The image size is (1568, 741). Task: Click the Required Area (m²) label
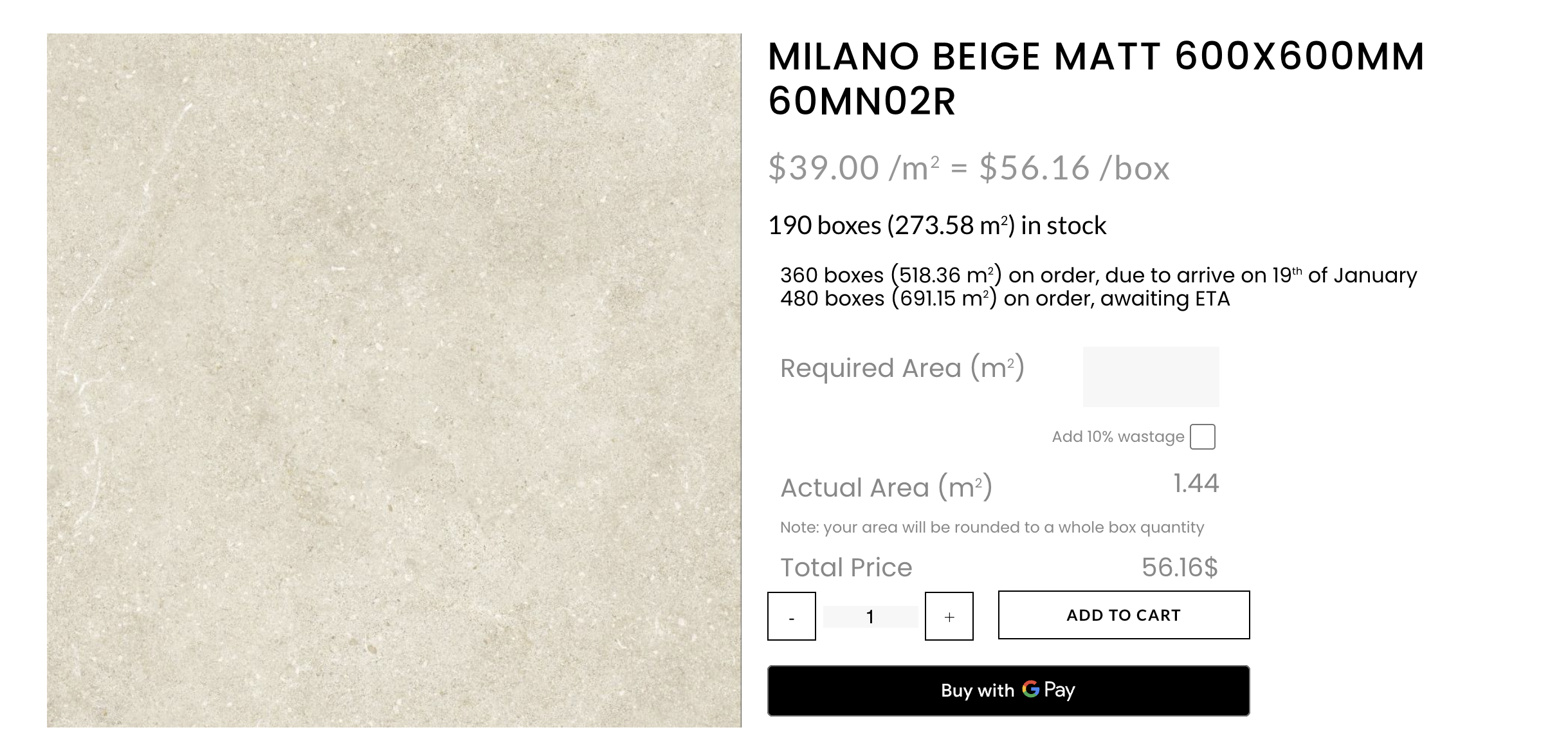coord(902,368)
